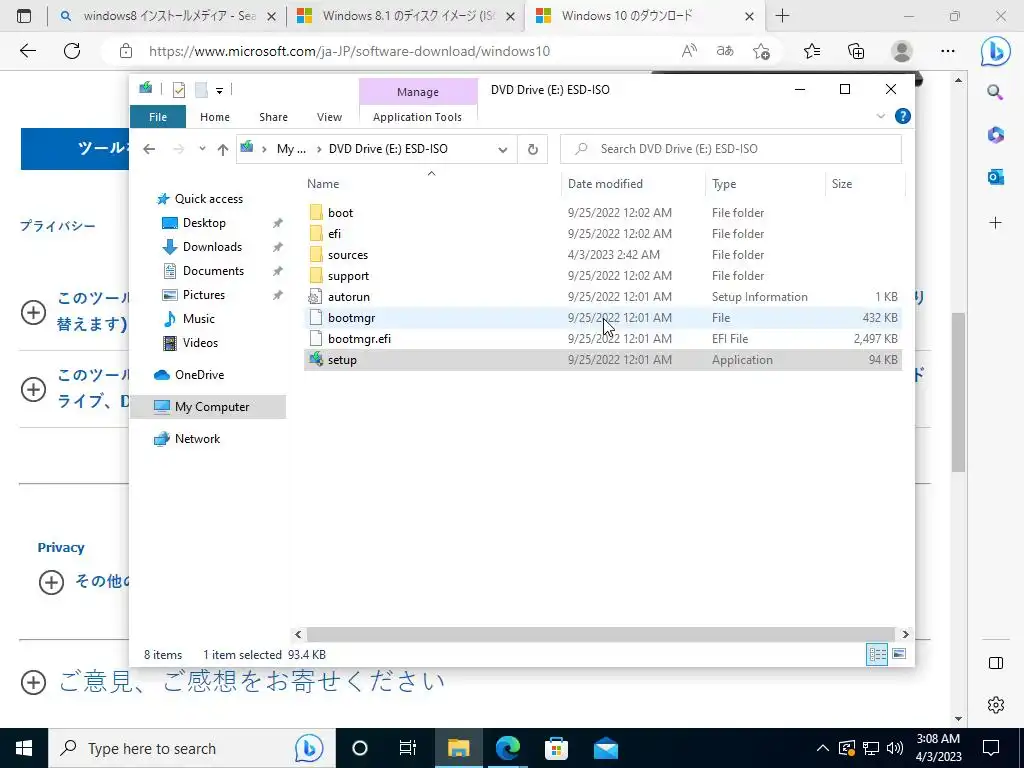
Task: Show hidden system tray icons
Action: point(823,748)
